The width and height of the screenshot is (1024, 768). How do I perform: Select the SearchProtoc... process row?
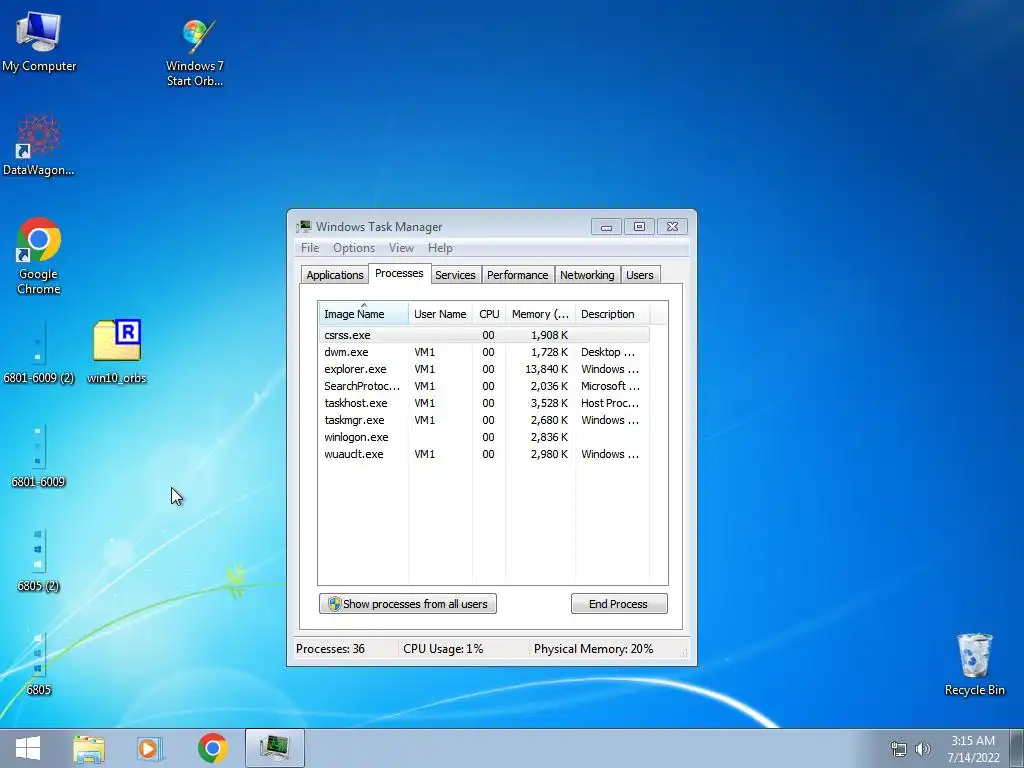point(484,386)
